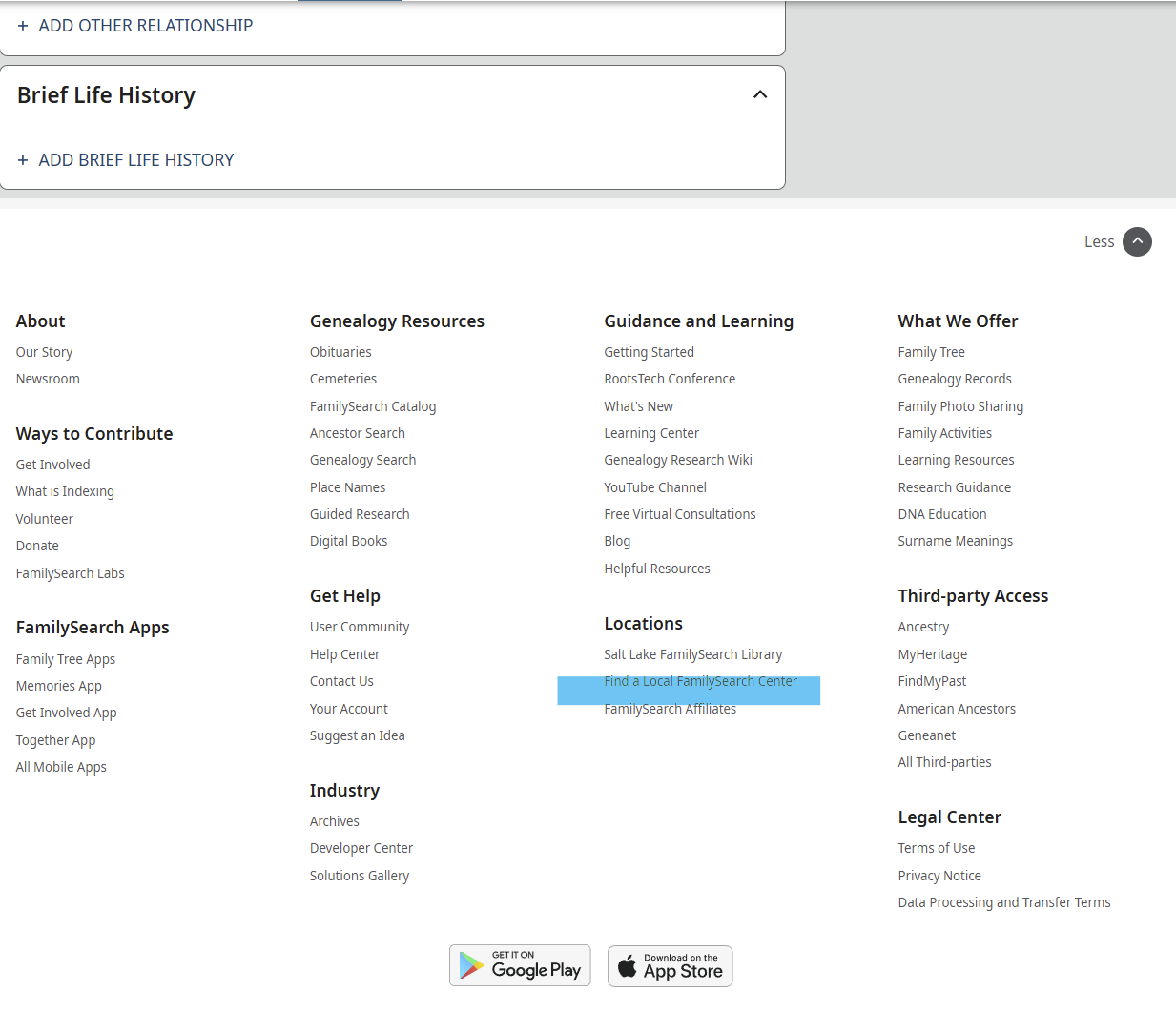
Task: Visit the Genealogy Research Wiki
Action: [x=677, y=460]
